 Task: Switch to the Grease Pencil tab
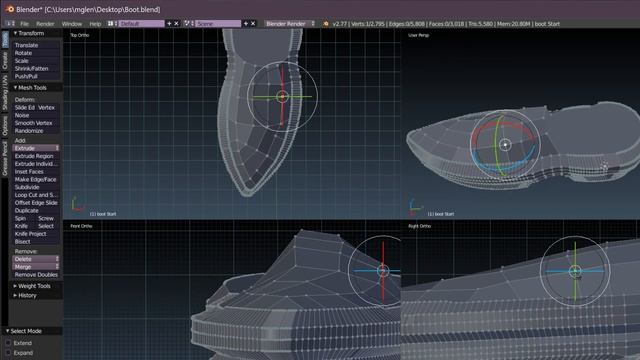click(x=4, y=158)
